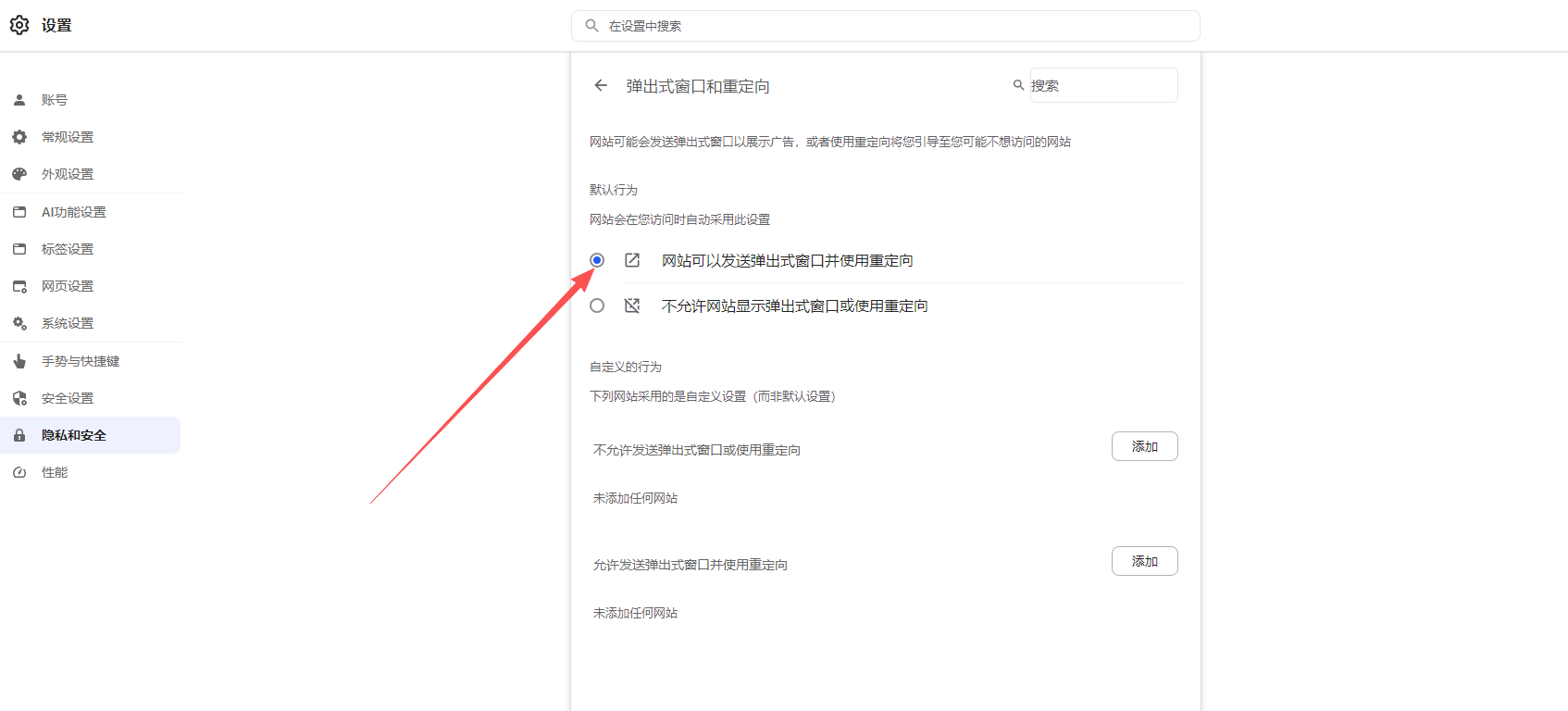Viewport: 1568px width, 711px height.
Task: Click the small magnifier icon beside 搜索
Action: pyautogui.click(x=1018, y=85)
